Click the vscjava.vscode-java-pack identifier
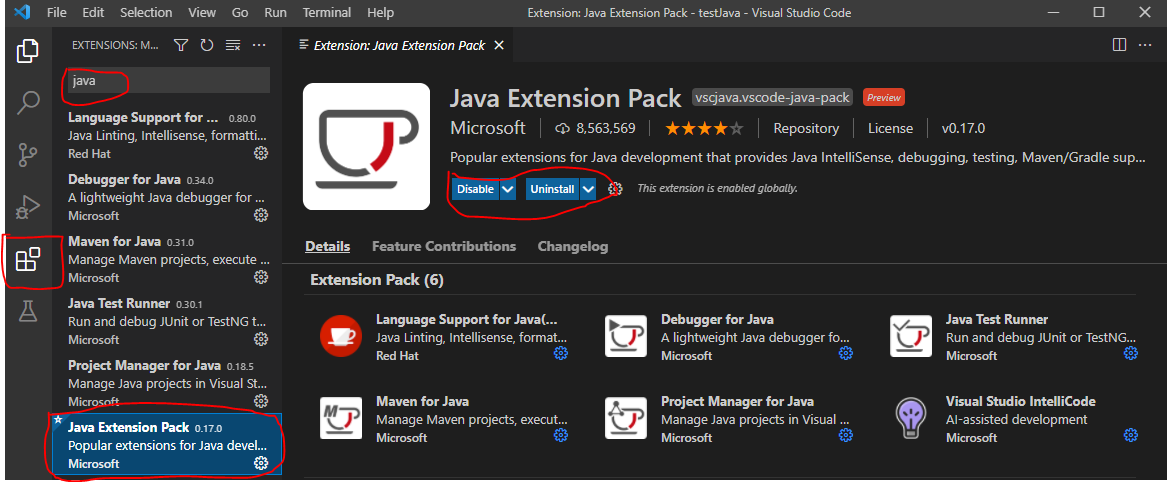The height and width of the screenshot is (482, 1167). point(773,97)
